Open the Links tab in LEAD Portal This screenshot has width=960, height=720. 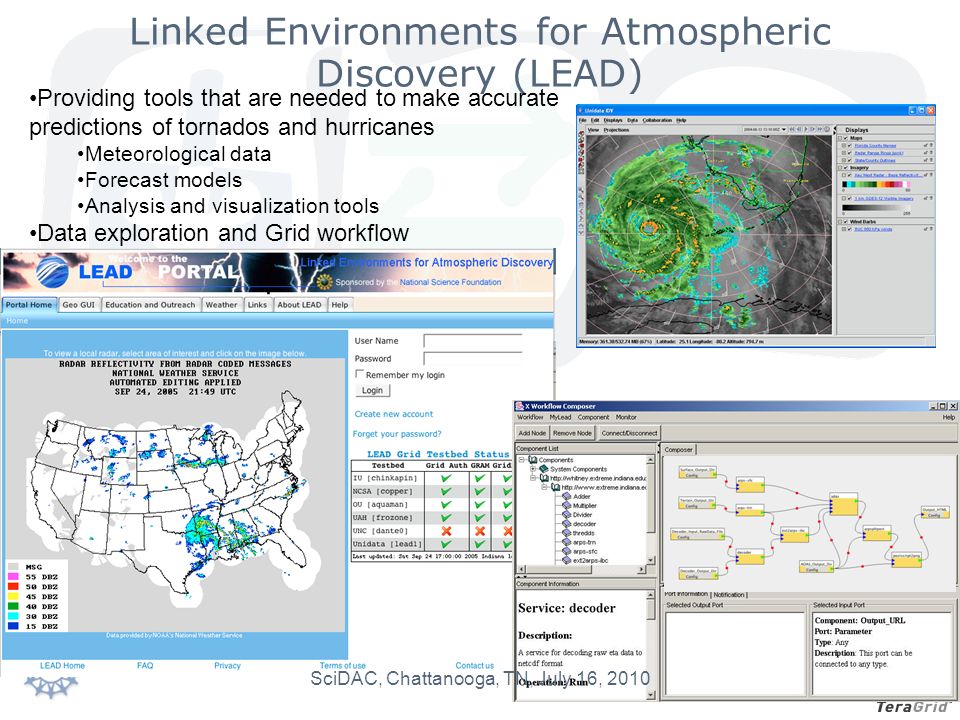(x=257, y=305)
